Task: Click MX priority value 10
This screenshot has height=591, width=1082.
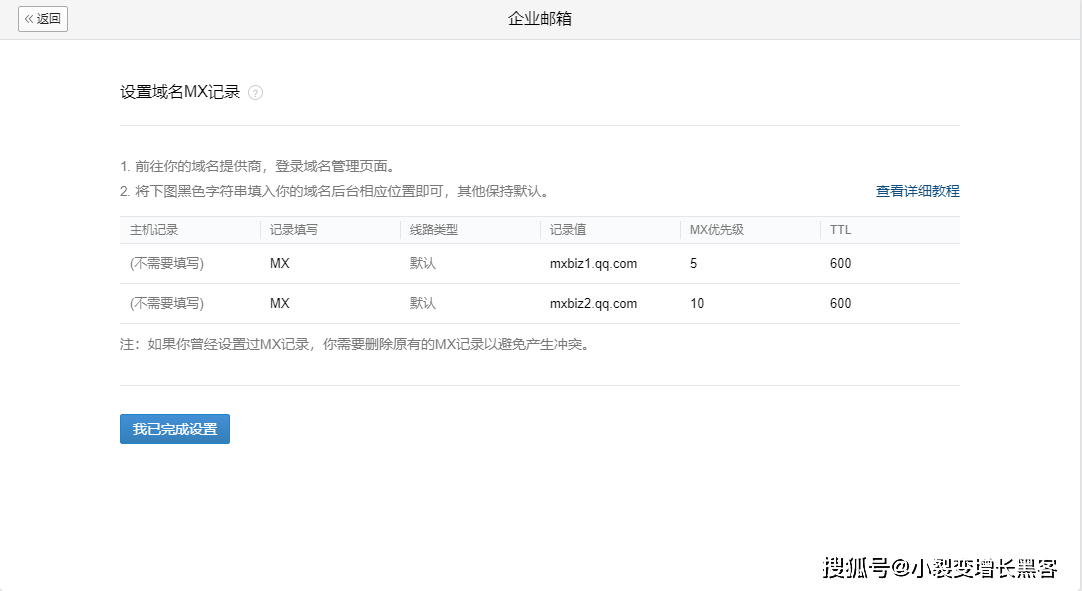Action: click(x=697, y=304)
